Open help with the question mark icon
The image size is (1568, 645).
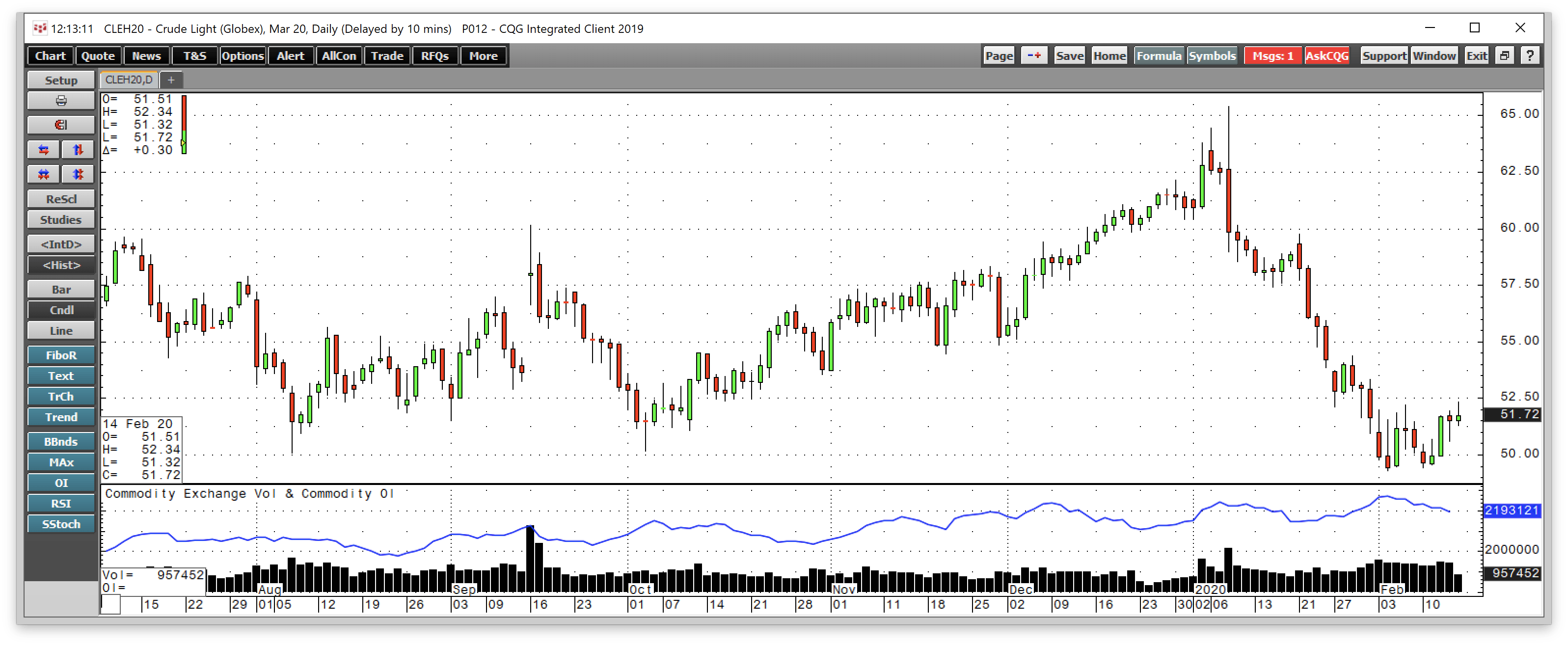tap(1530, 56)
